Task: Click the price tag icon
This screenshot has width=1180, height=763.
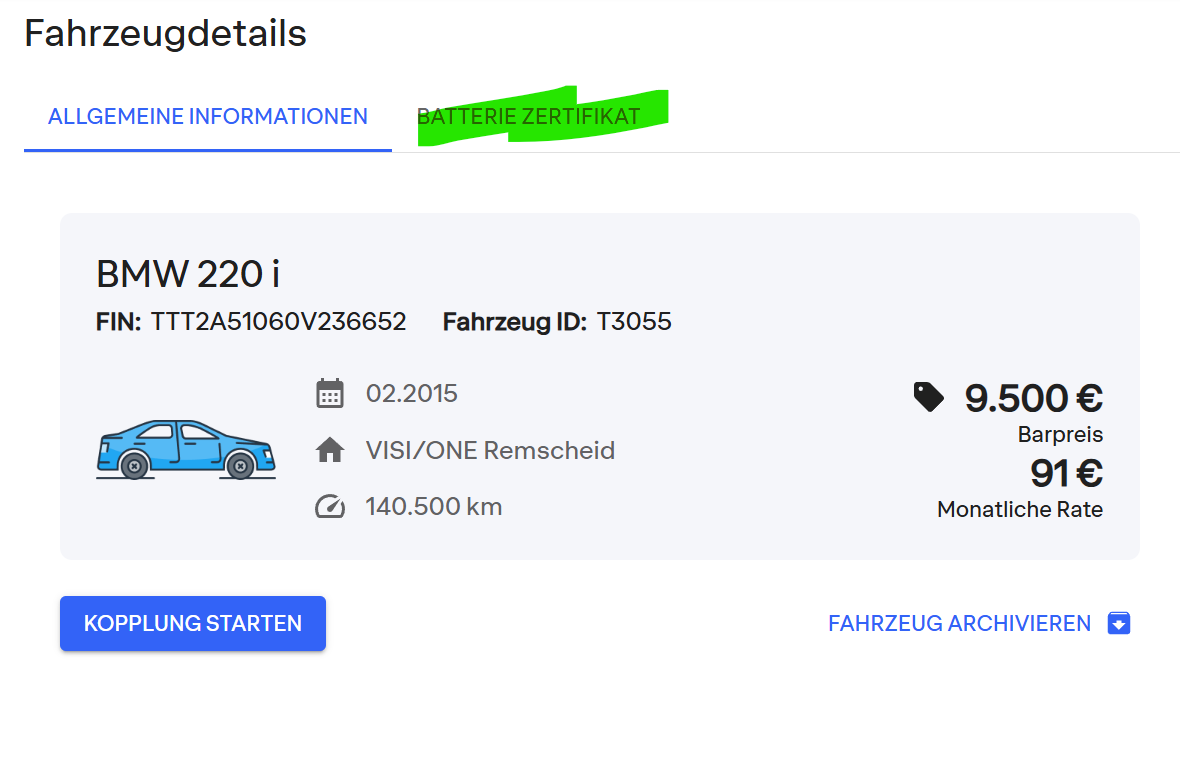Action: click(x=928, y=397)
